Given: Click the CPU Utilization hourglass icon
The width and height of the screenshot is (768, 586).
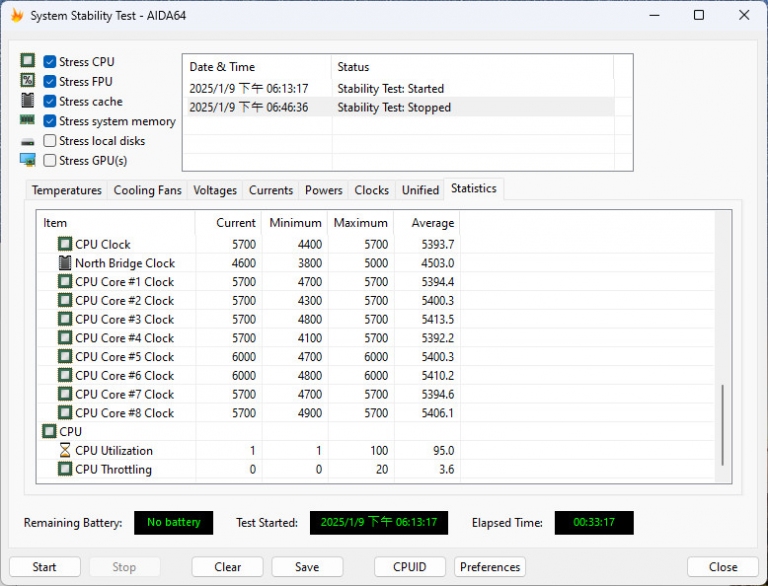Looking at the screenshot, I should [65, 450].
